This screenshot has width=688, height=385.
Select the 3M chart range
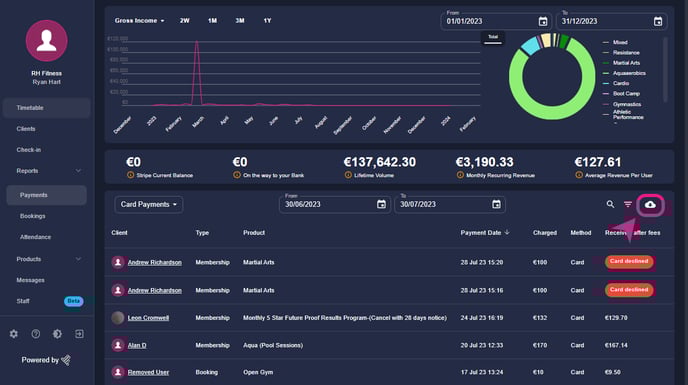240,21
